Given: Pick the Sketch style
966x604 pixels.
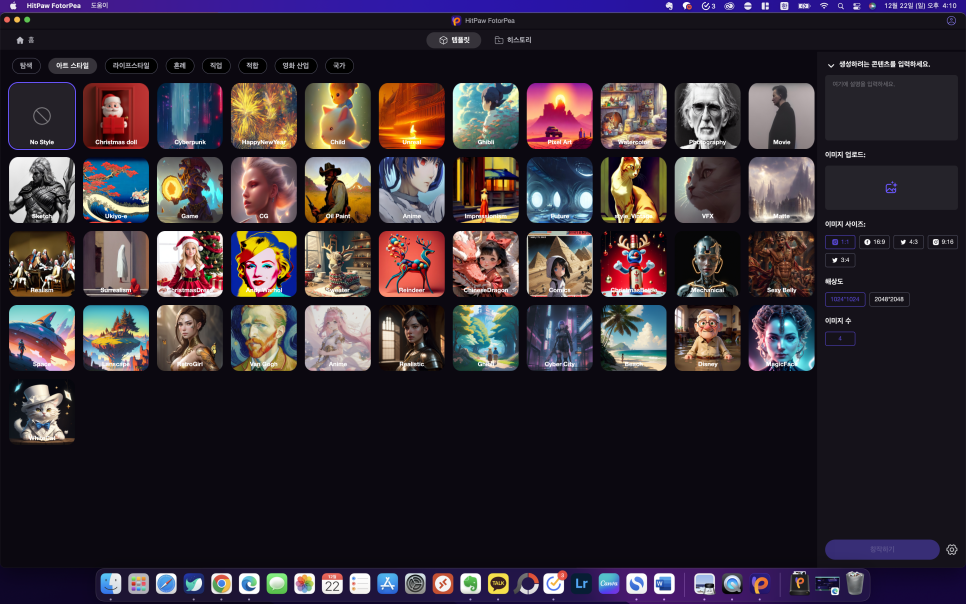Looking at the screenshot, I should pyautogui.click(x=42, y=190).
